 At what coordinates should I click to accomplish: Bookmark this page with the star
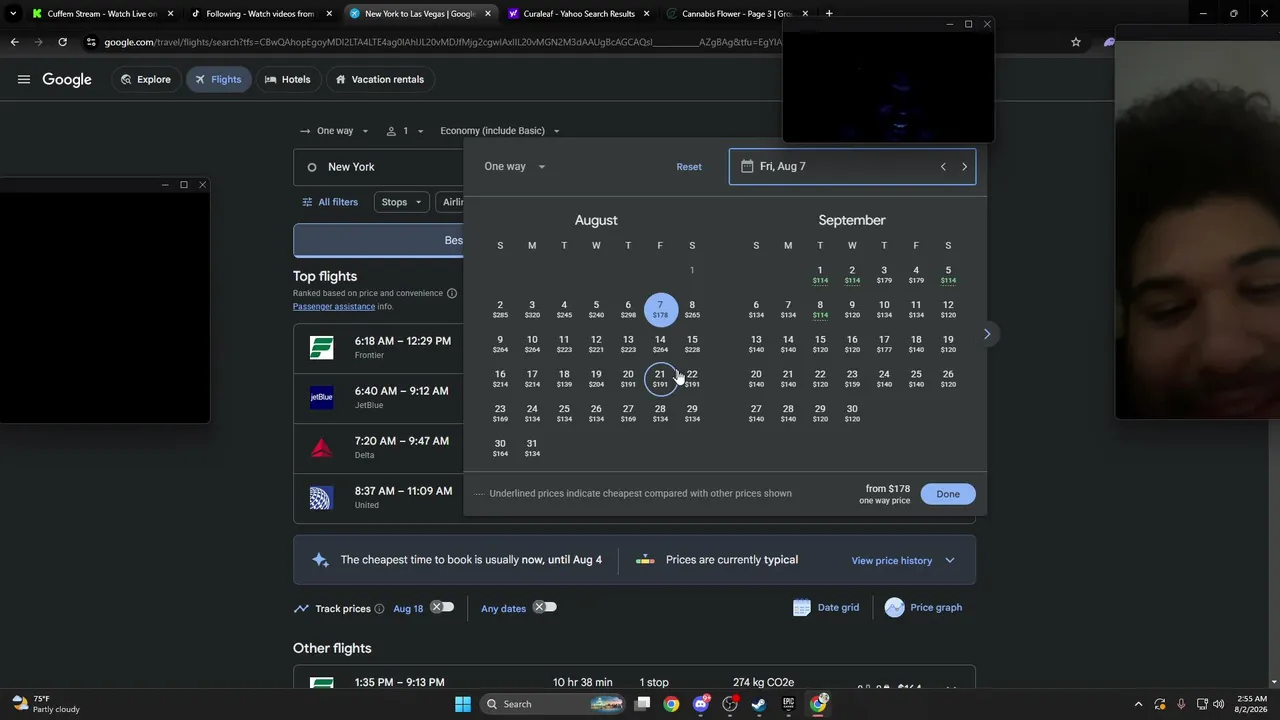coord(1076,42)
